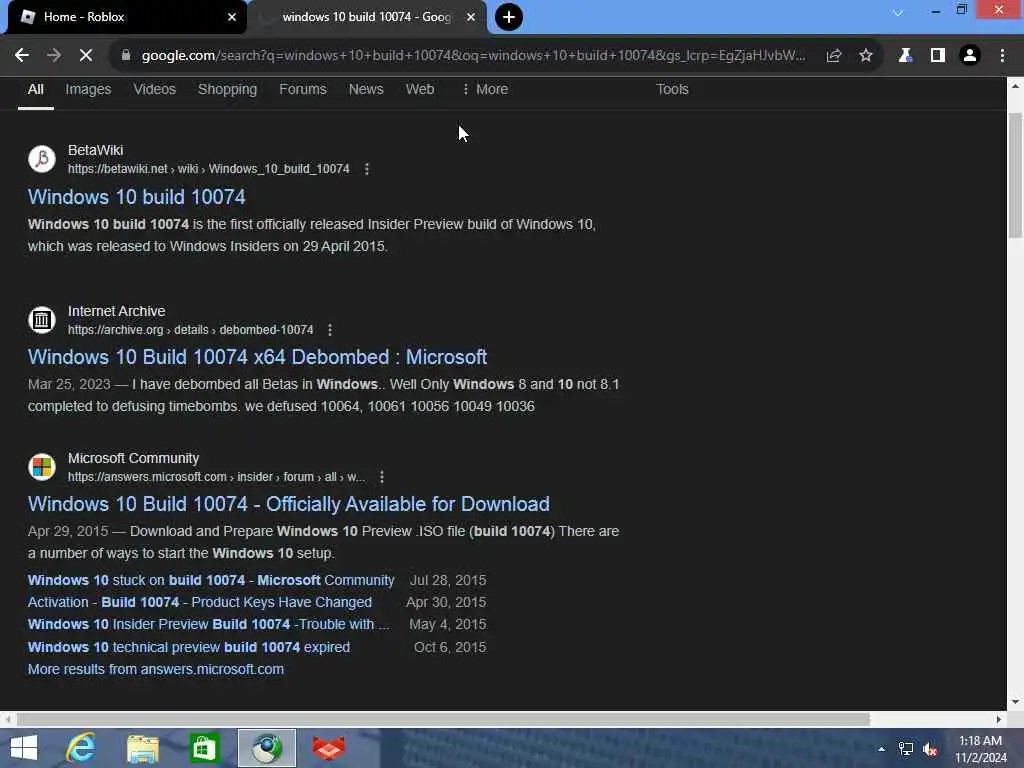
Task: Click the BetaWiki site favicon
Action: [42, 159]
